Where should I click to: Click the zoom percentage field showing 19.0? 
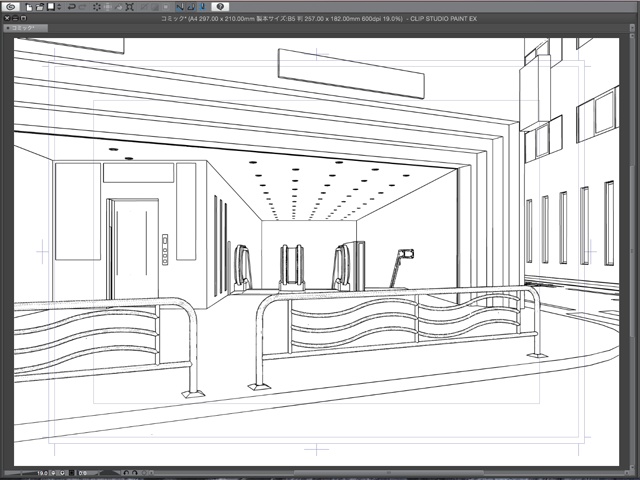tap(44, 472)
